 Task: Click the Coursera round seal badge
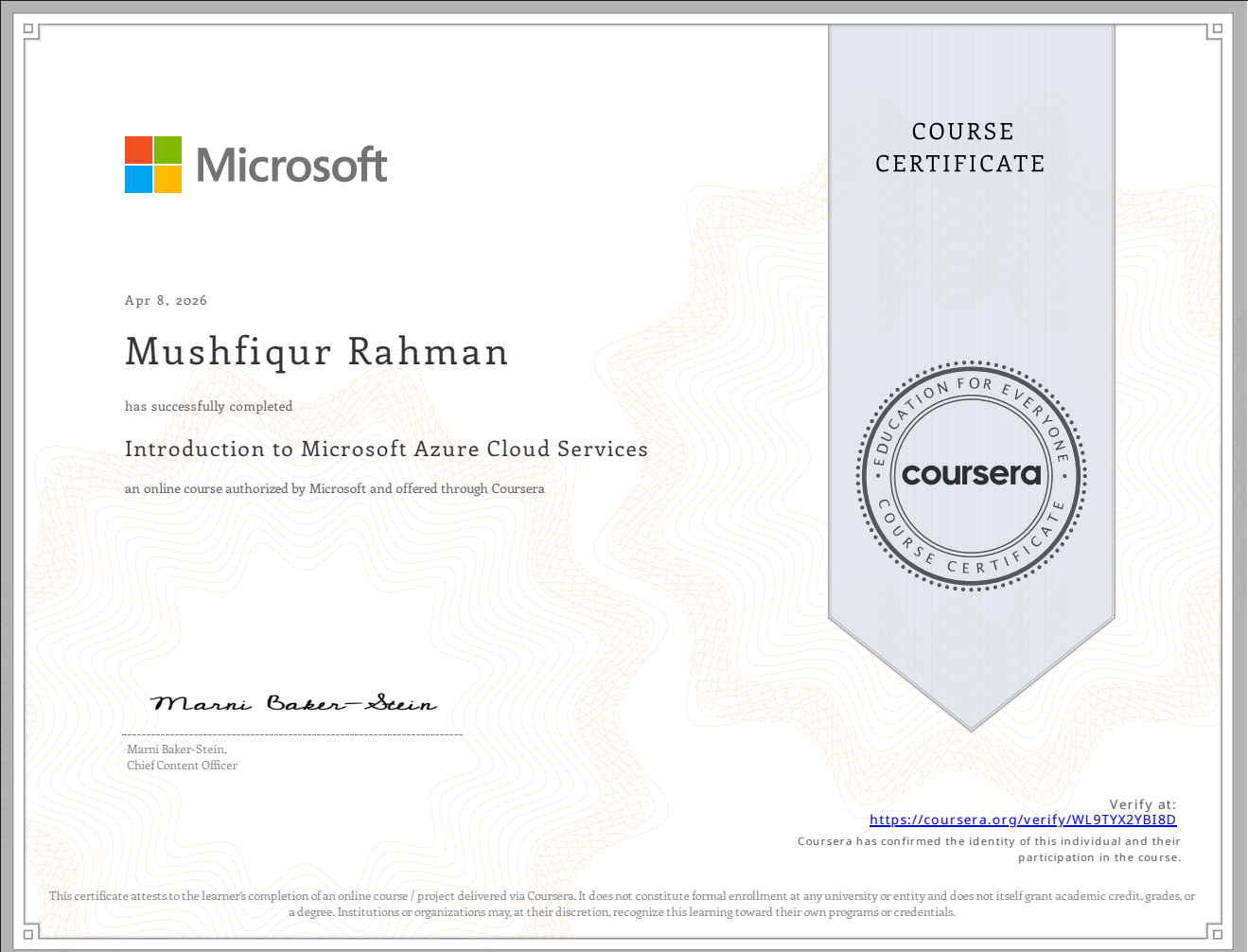(x=972, y=475)
